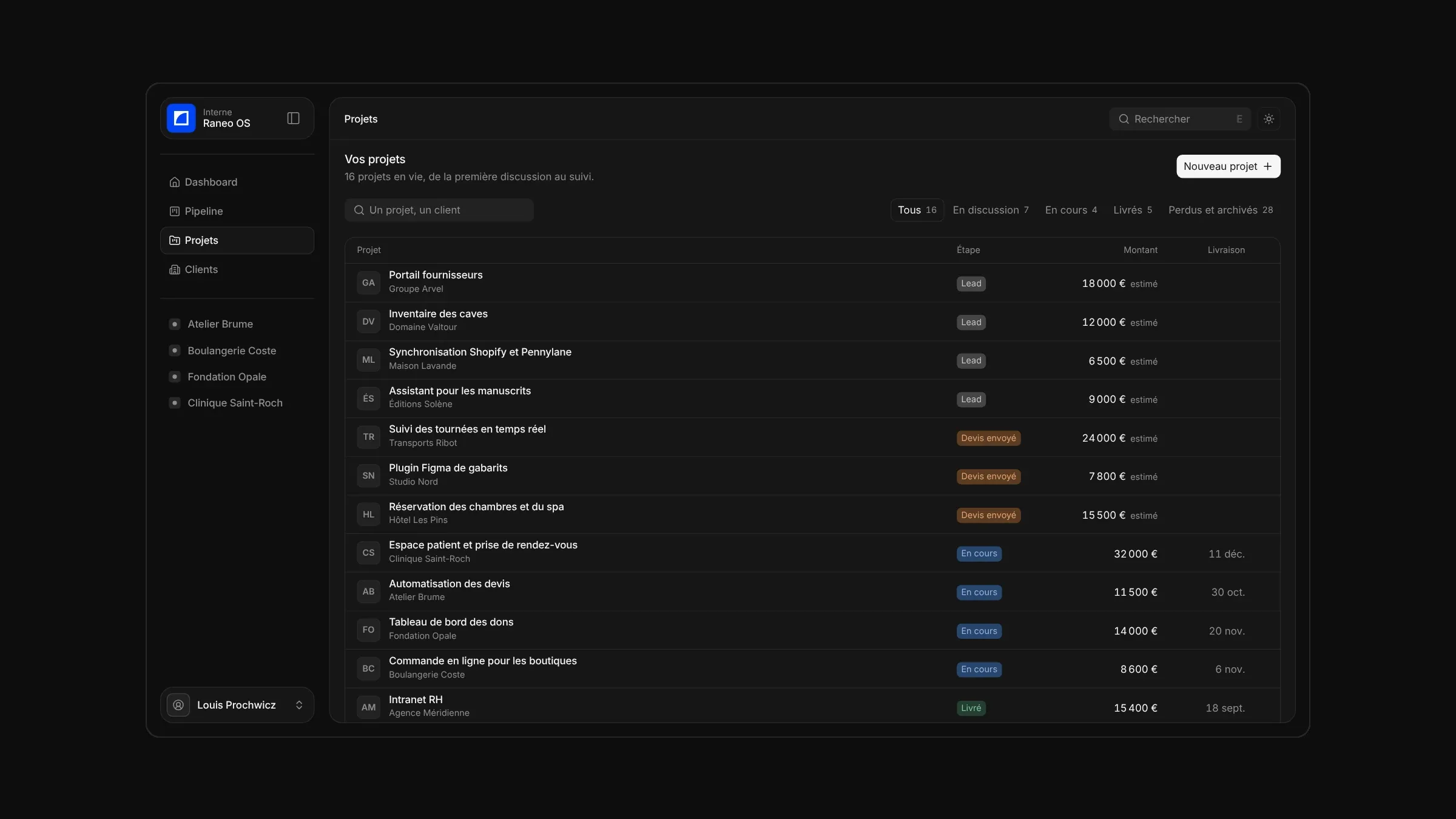Click the Louis Prochwicz avatar icon
Viewport: 1456px width, 819px height.
[178, 705]
